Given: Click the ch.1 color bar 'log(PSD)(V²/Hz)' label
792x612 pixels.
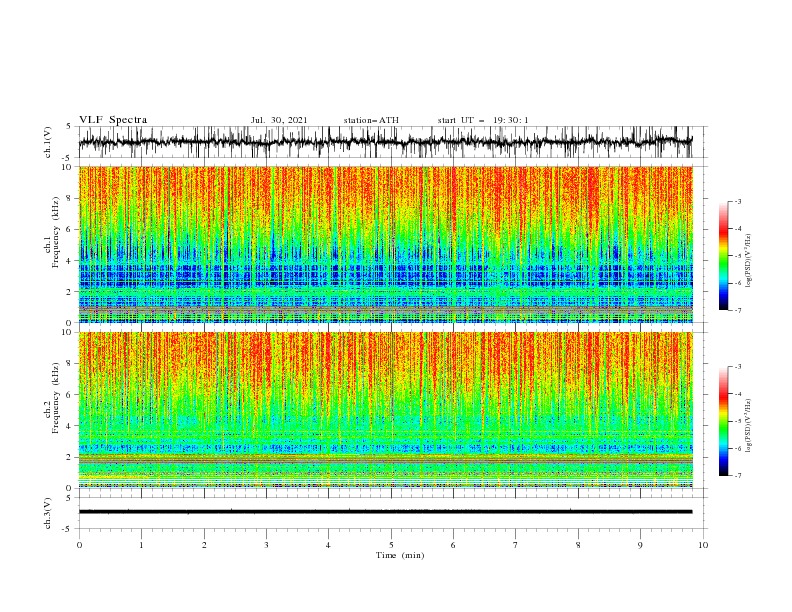Looking at the screenshot, I should [749, 261].
